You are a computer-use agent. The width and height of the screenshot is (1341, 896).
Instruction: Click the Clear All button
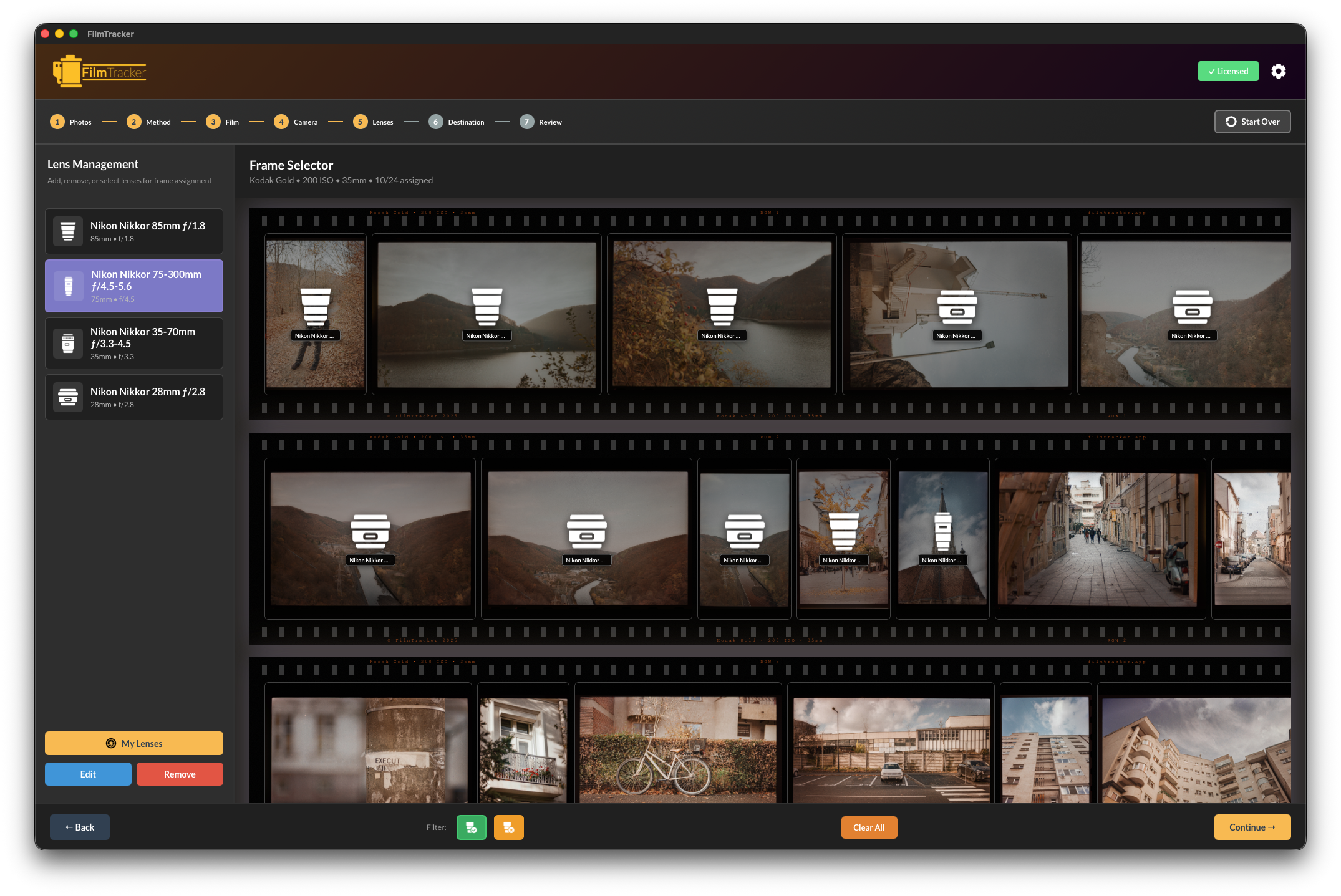(869, 827)
